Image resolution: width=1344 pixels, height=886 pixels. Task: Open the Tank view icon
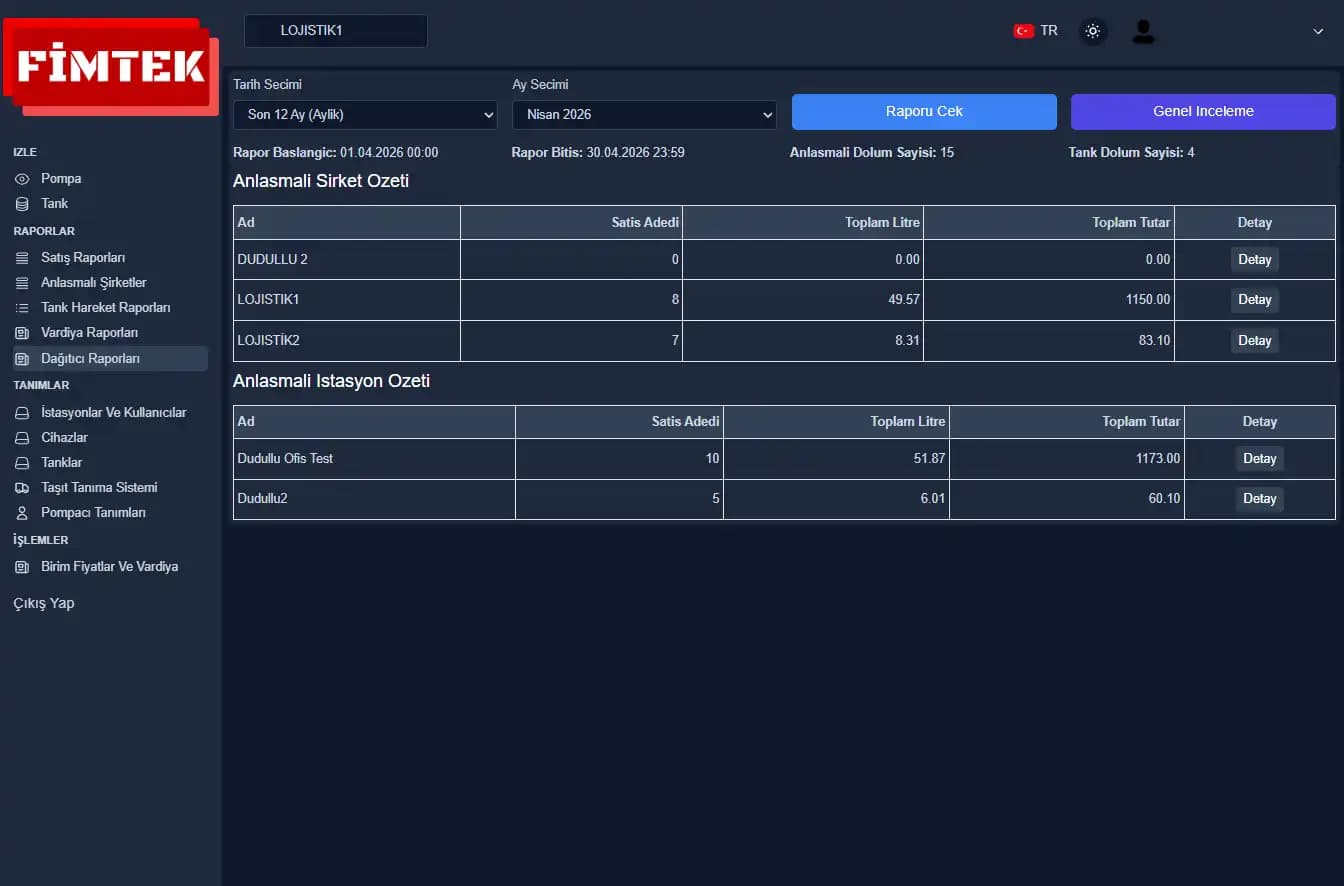22,203
